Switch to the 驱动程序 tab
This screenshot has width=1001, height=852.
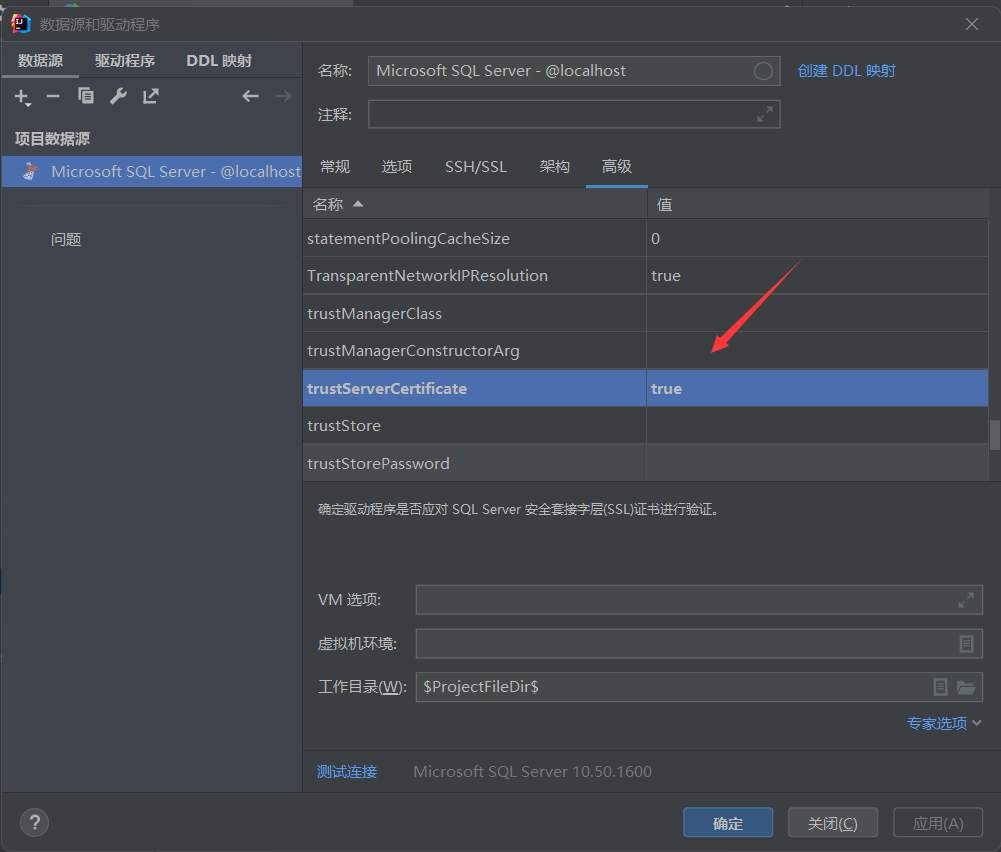point(125,61)
